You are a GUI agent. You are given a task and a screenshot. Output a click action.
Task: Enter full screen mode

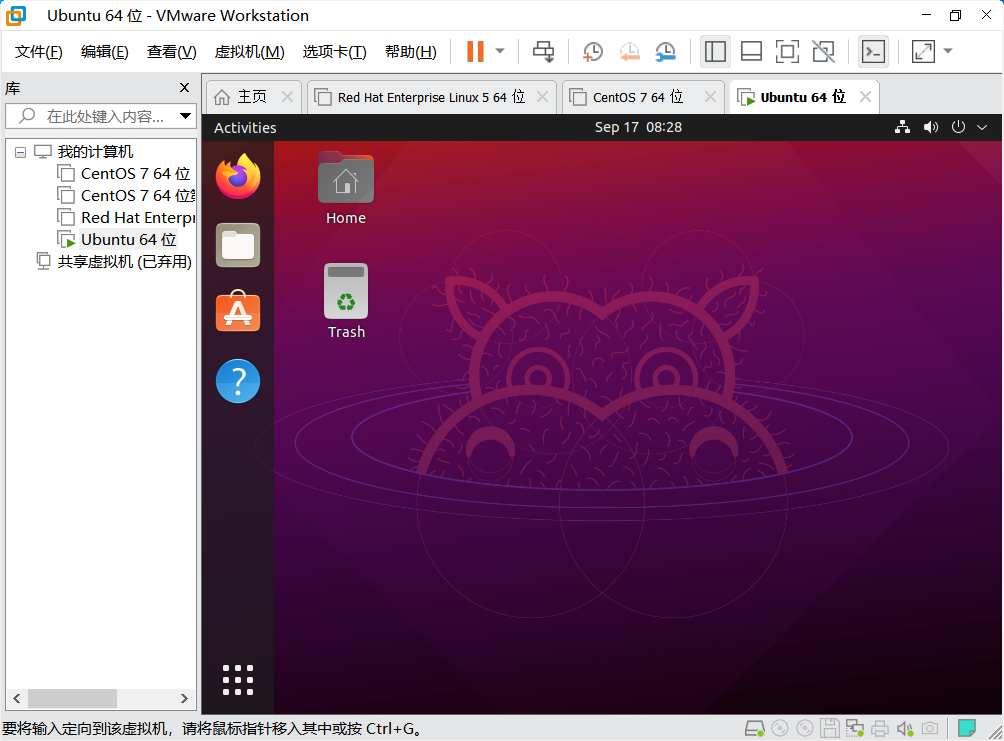click(787, 51)
